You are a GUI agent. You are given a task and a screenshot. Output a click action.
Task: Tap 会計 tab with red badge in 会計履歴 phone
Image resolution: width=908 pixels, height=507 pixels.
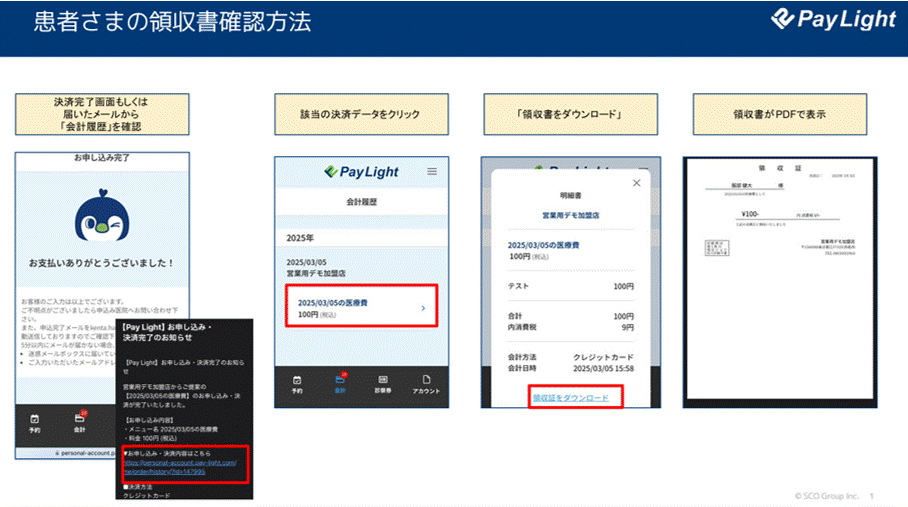click(x=340, y=383)
